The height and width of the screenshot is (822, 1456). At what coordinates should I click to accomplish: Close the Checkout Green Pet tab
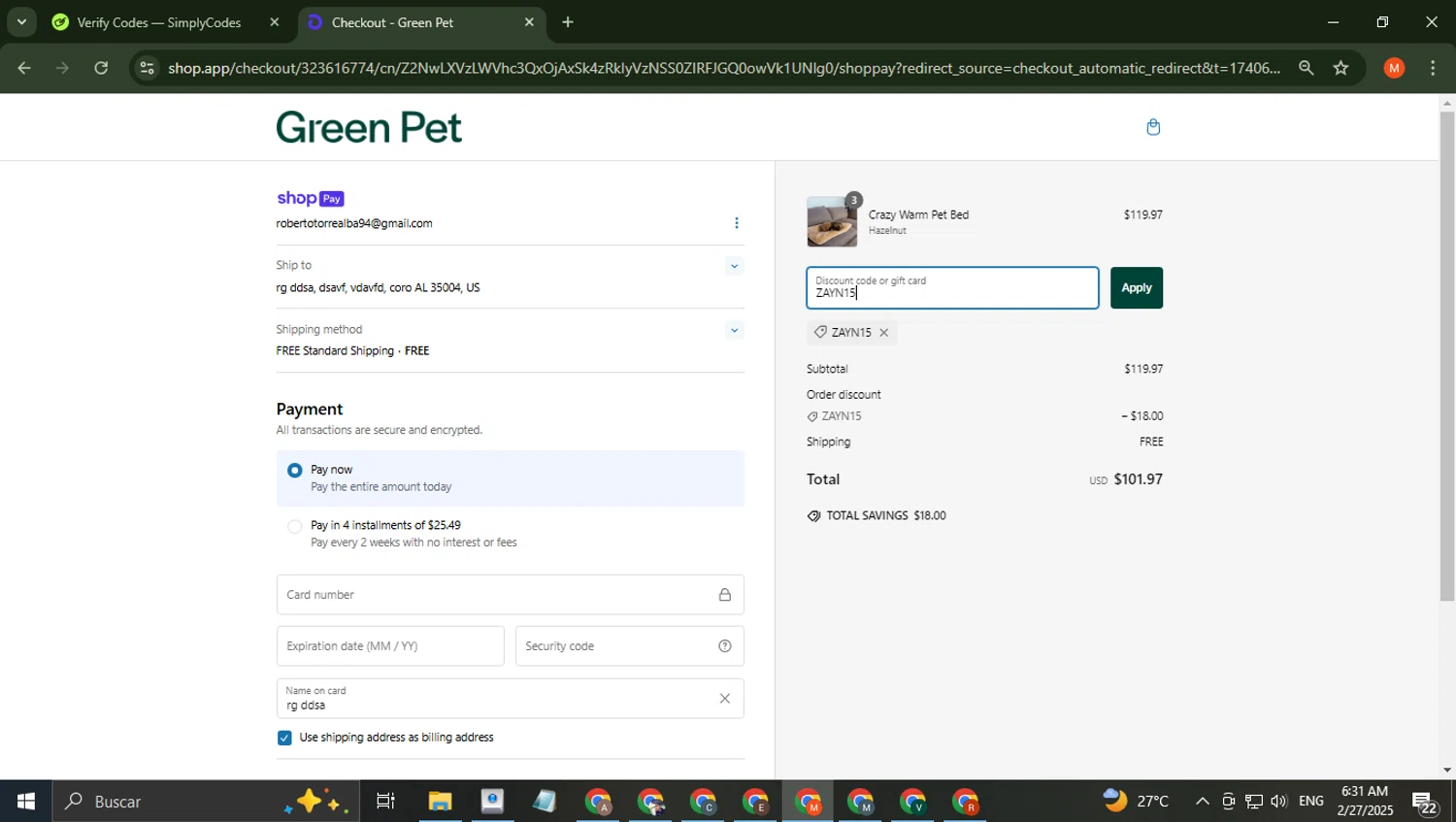529,22
